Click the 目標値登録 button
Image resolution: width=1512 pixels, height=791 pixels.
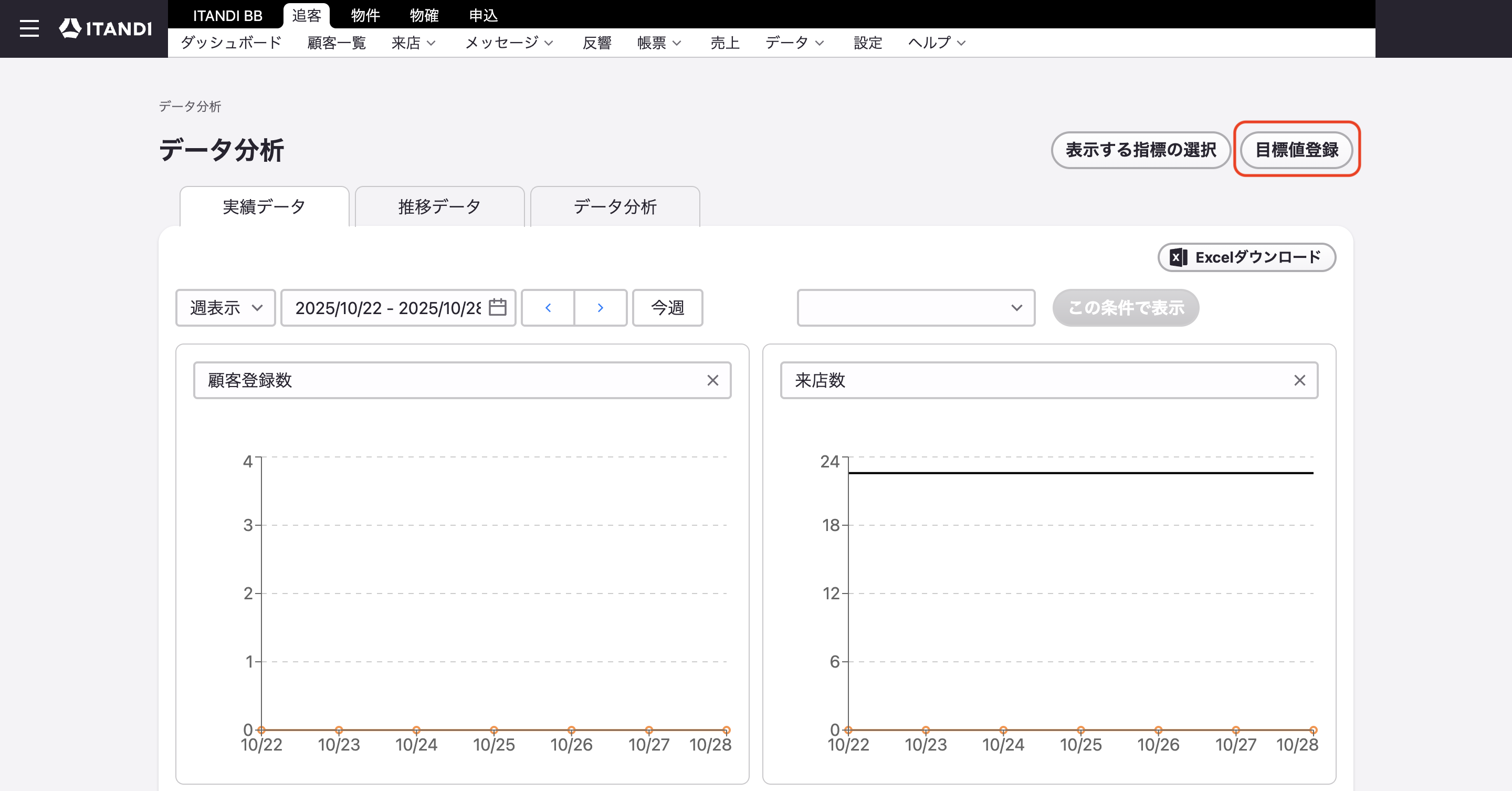pos(1297,150)
